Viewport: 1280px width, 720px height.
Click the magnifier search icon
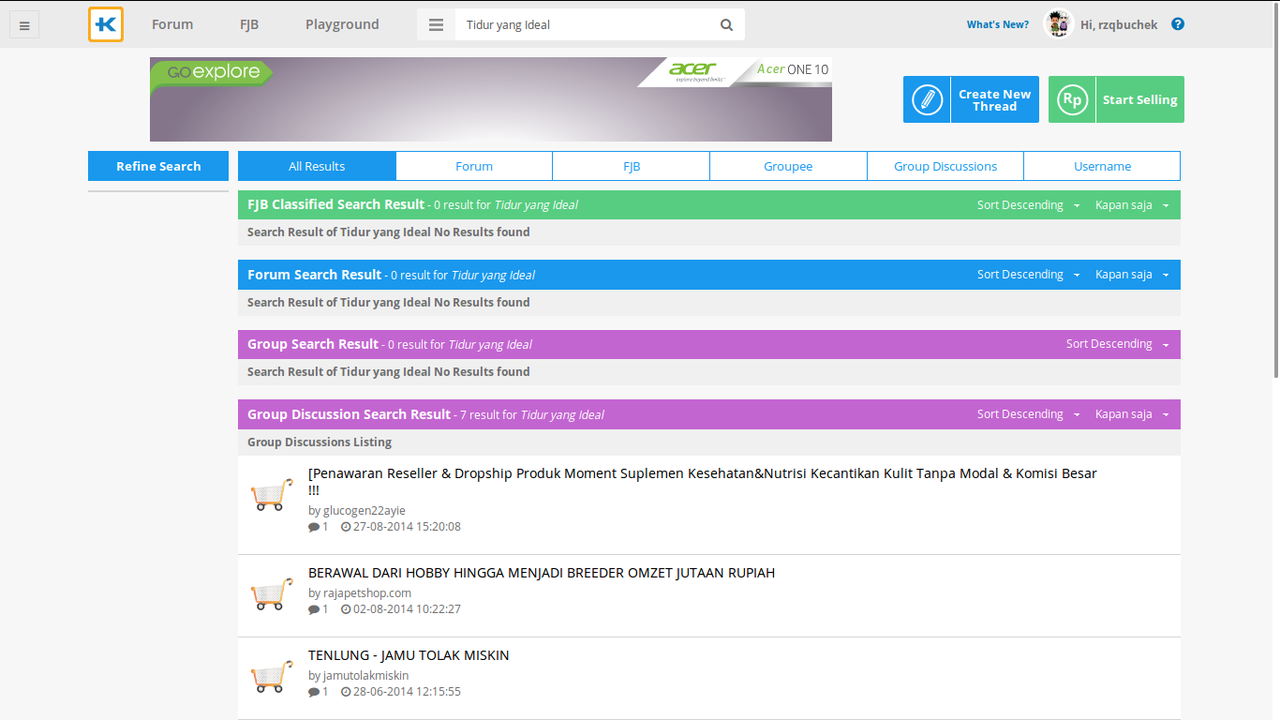(x=726, y=25)
